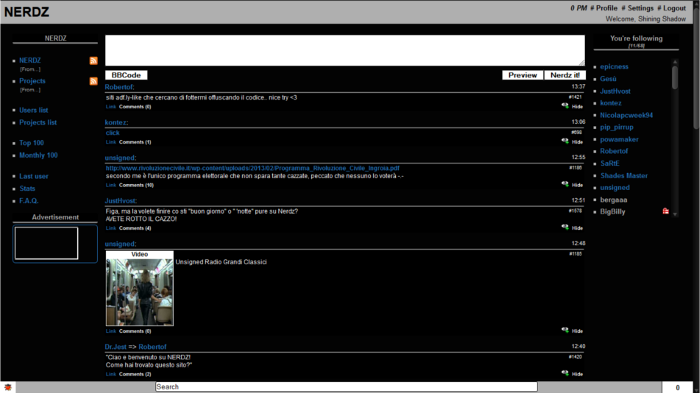Screen dimensions: 700x393
Task: Hide unsigned's Rivoluzione Civile post
Action: 577,185
